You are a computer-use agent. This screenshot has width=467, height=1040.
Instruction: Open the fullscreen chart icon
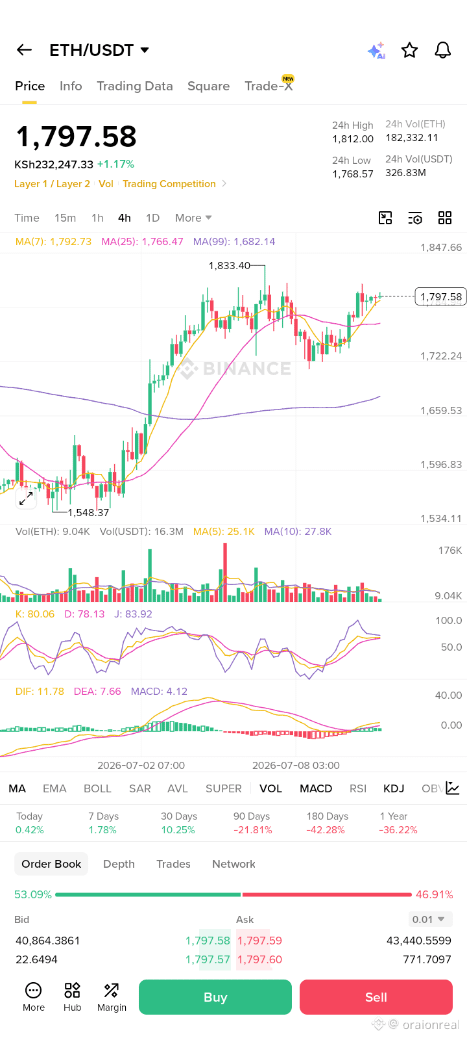click(x=385, y=218)
